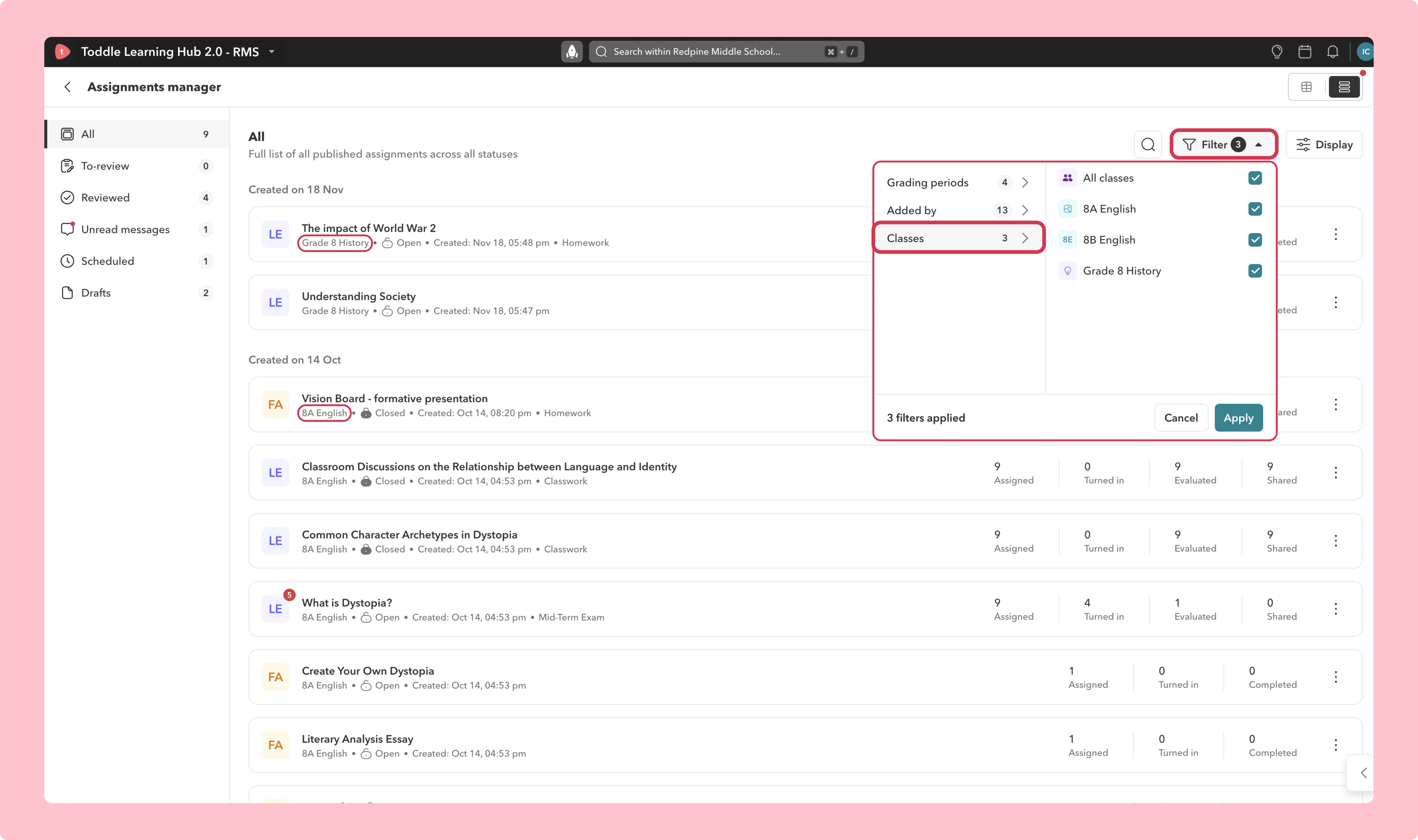Open Understanding Society assignment
Screen dimensions: 1418x840
358,296
